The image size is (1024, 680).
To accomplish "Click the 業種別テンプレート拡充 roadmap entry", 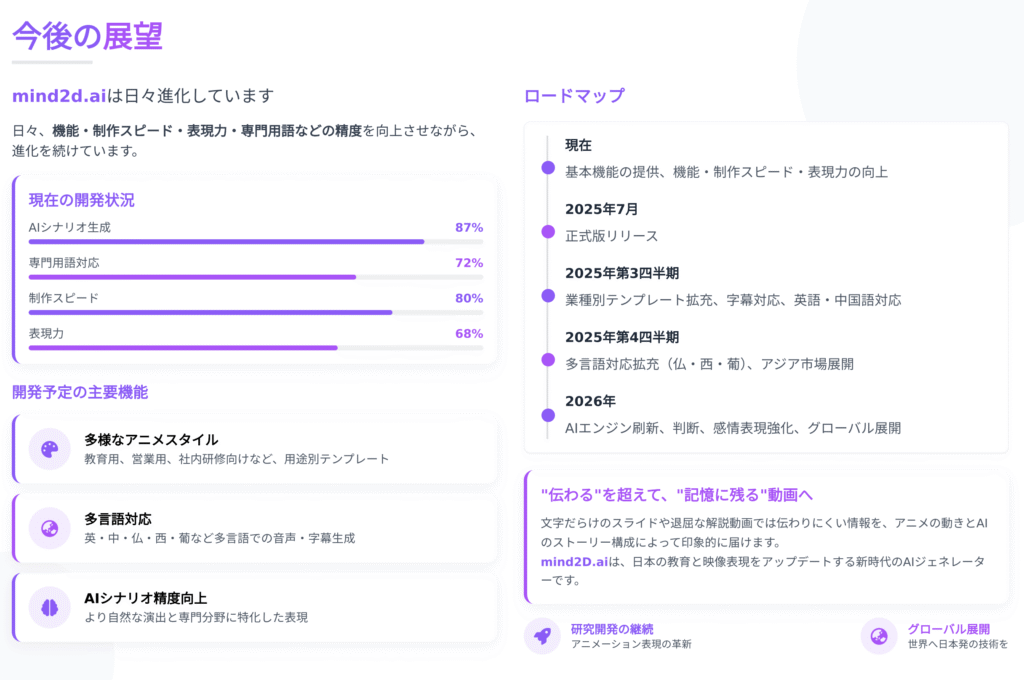I will click(733, 300).
